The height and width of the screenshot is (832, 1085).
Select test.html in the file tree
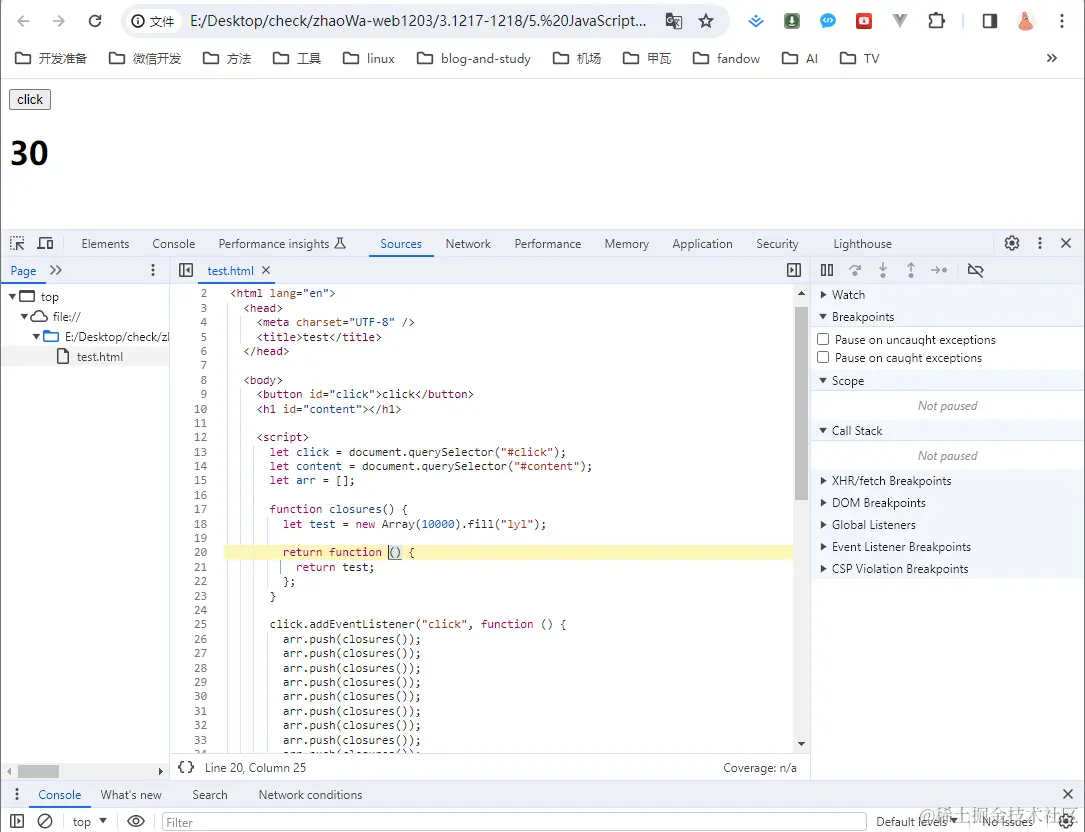[99, 356]
